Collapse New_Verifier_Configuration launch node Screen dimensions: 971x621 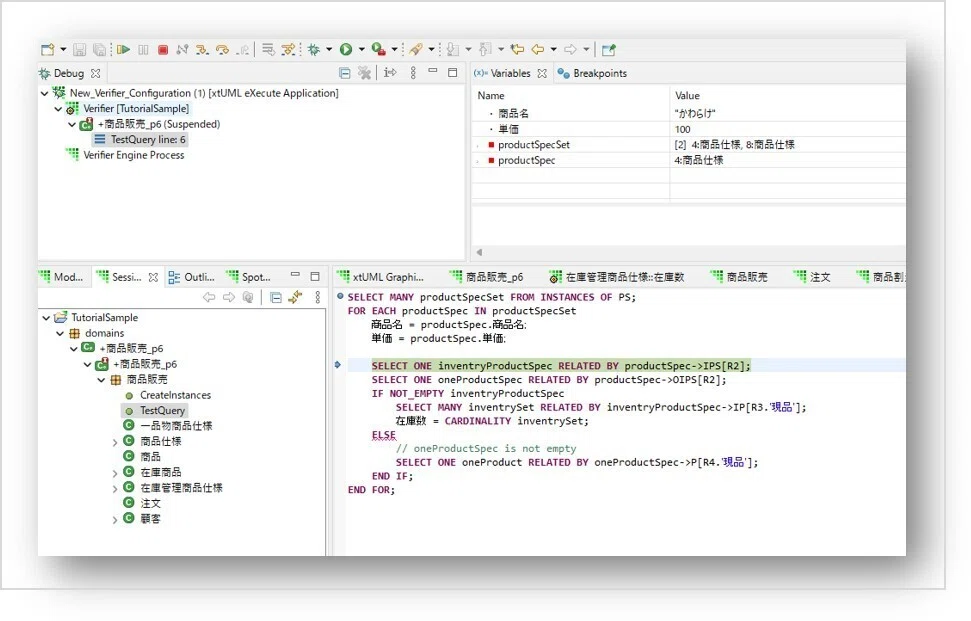[x=45, y=93]
